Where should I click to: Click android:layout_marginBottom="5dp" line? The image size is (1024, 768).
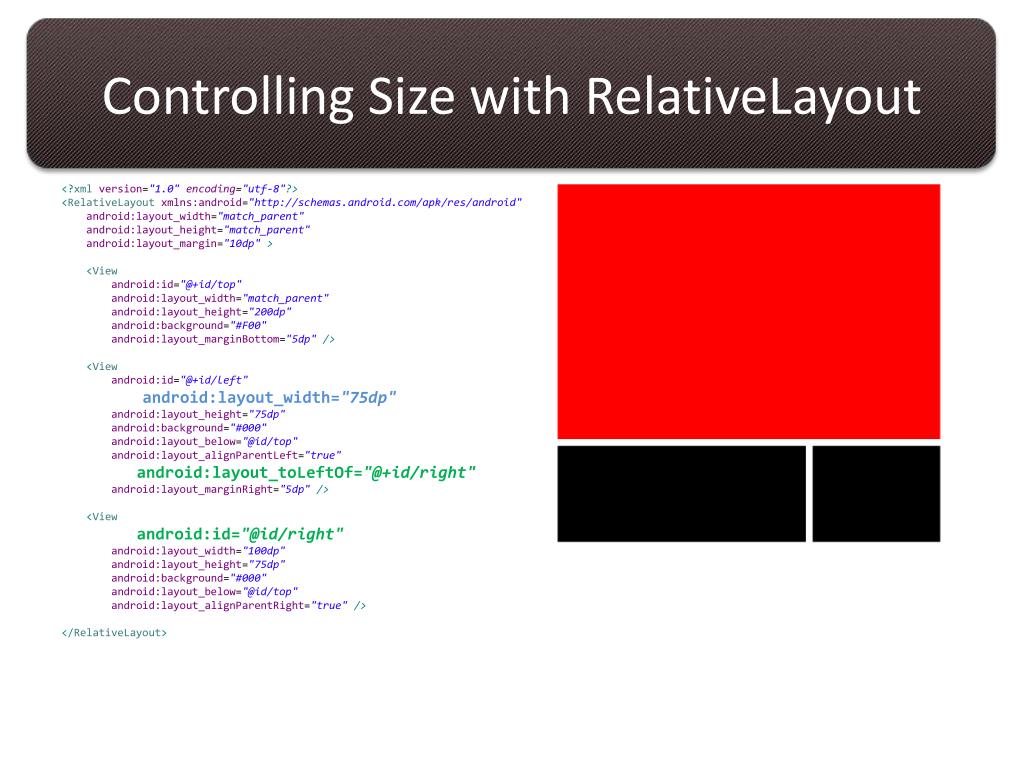click(223, 339)
